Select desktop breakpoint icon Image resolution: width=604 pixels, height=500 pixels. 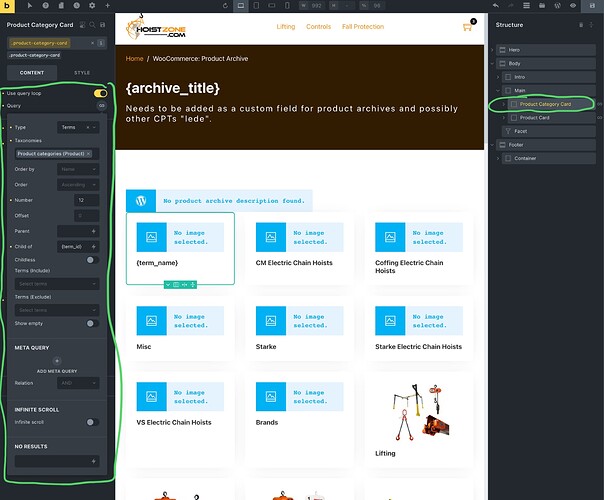click(x=241, y=5)
